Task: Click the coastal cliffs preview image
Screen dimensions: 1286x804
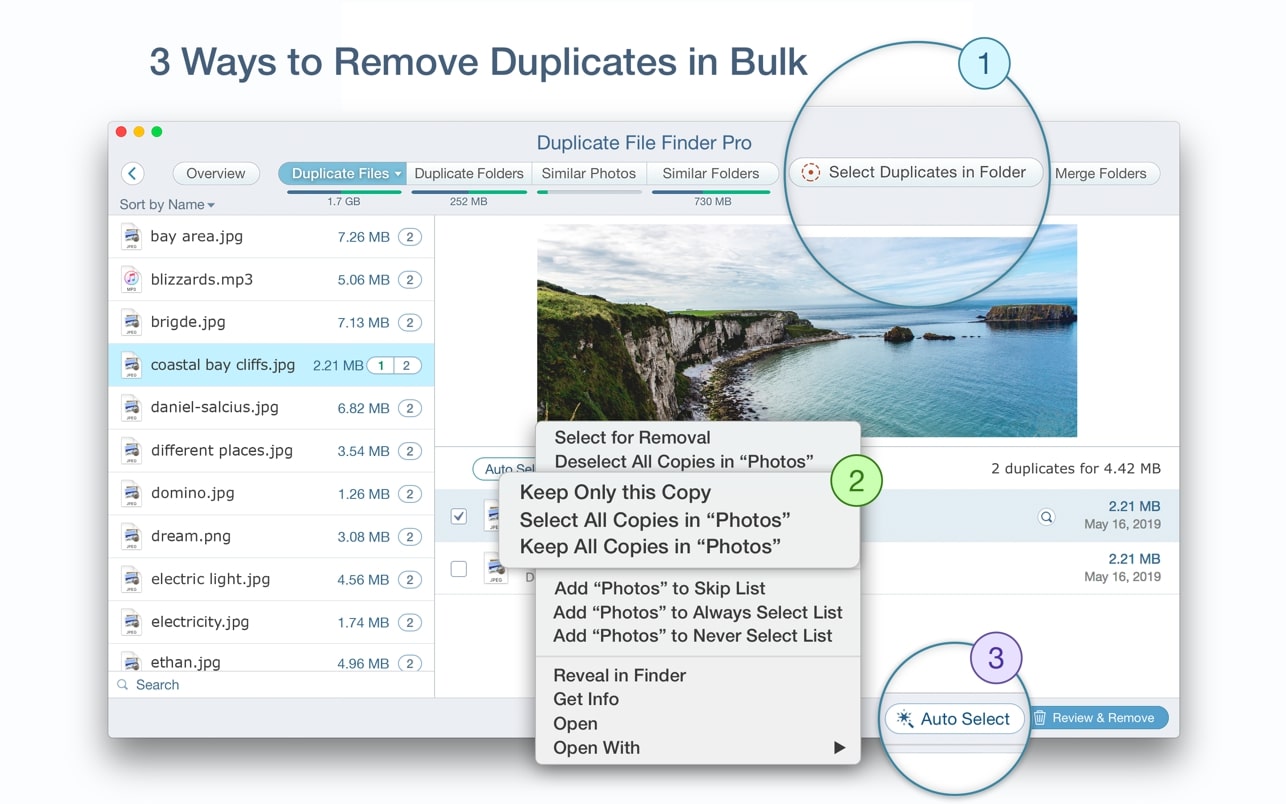Action: (x=806, y=330)
